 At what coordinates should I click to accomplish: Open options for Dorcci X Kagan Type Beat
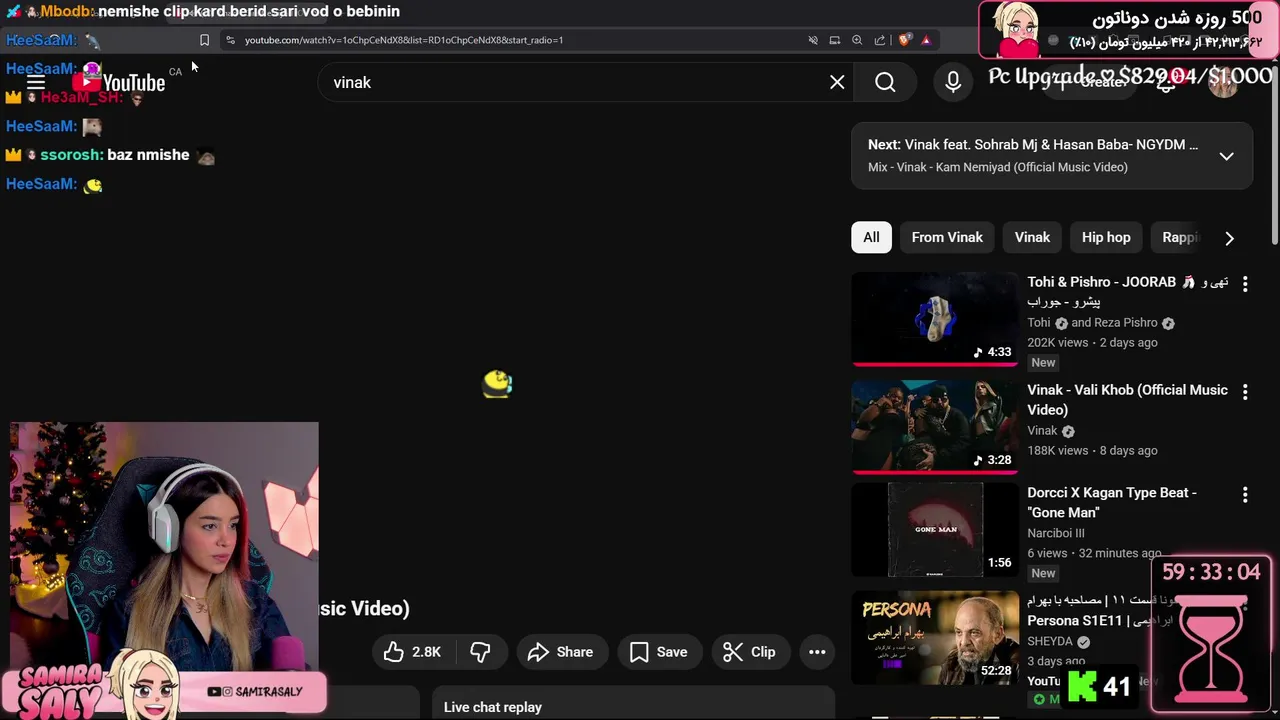click(x=1245, y=495)
